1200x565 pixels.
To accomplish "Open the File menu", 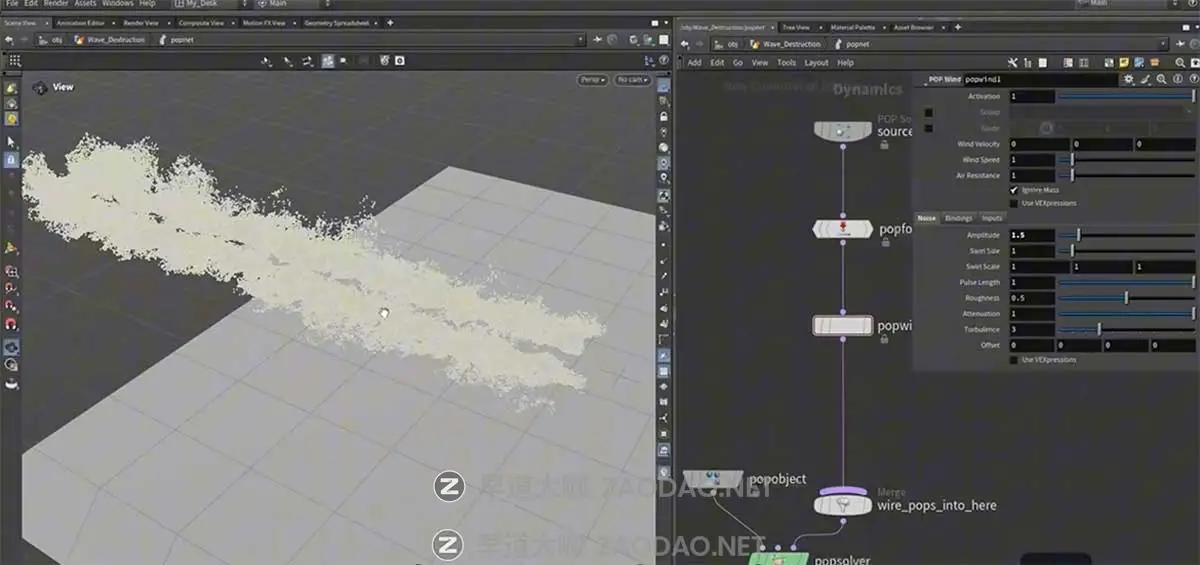I will pyautogui.click(x=12, y=4).
